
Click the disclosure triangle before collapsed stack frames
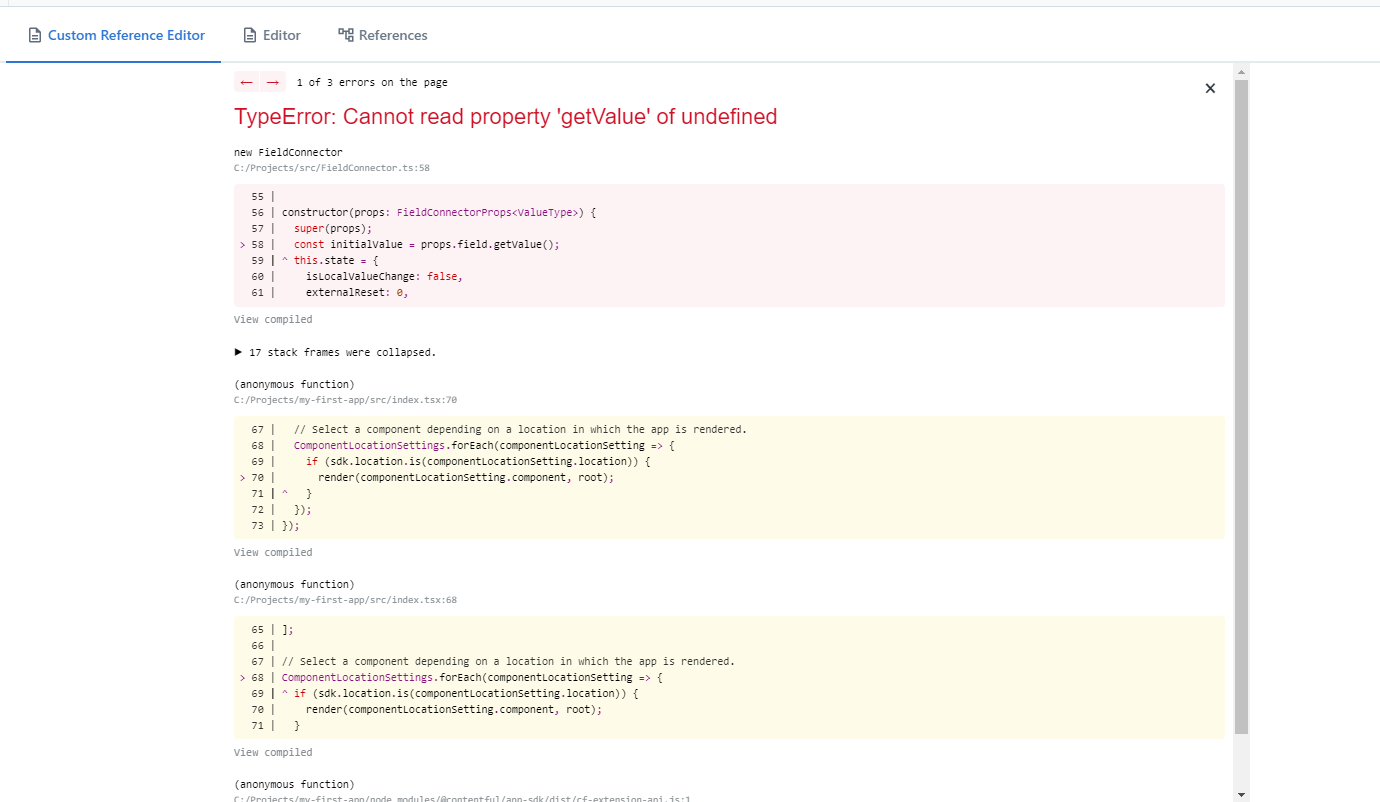point(238,351)
